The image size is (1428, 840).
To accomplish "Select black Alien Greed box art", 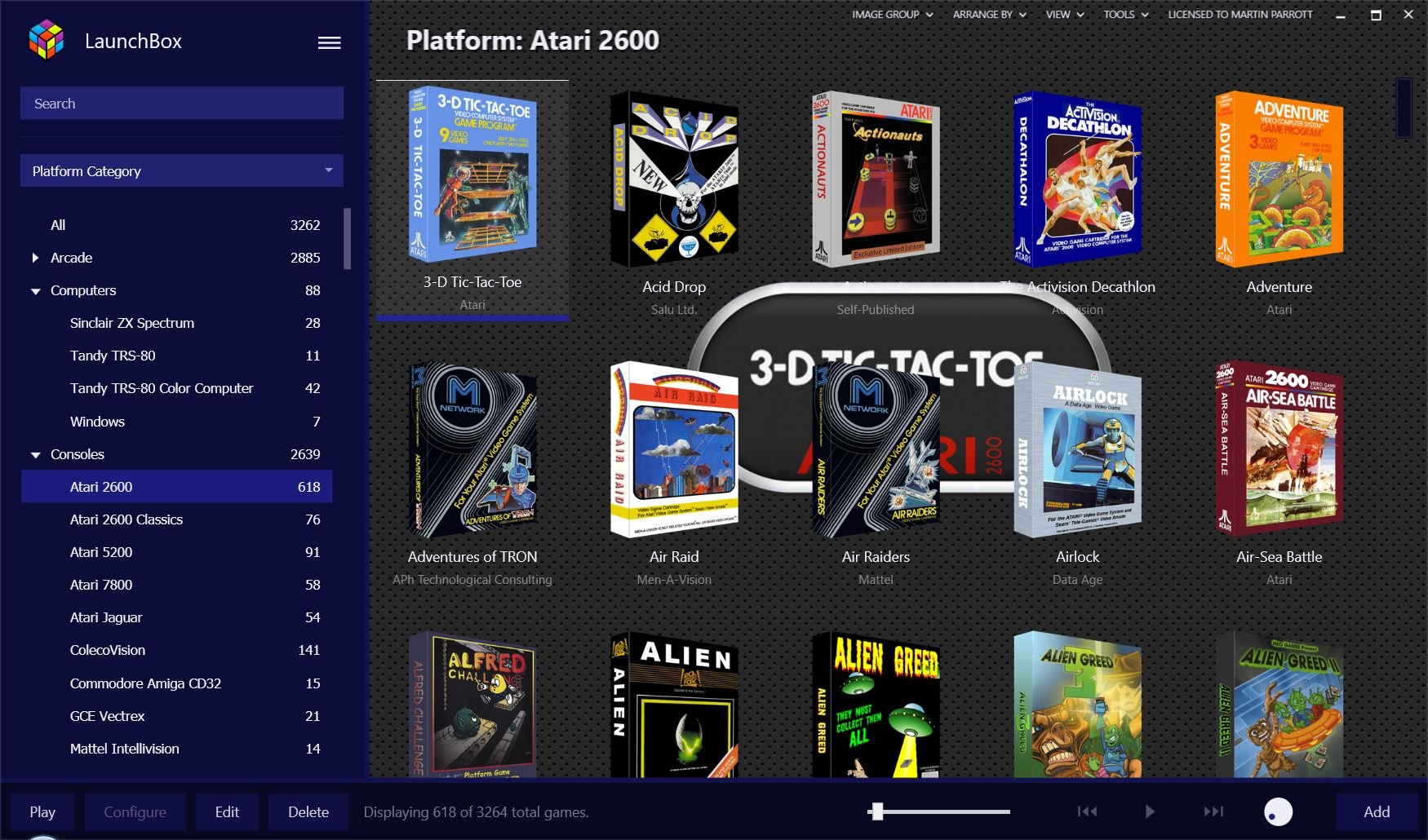I will pyautogui.click(x=876, y=705).
